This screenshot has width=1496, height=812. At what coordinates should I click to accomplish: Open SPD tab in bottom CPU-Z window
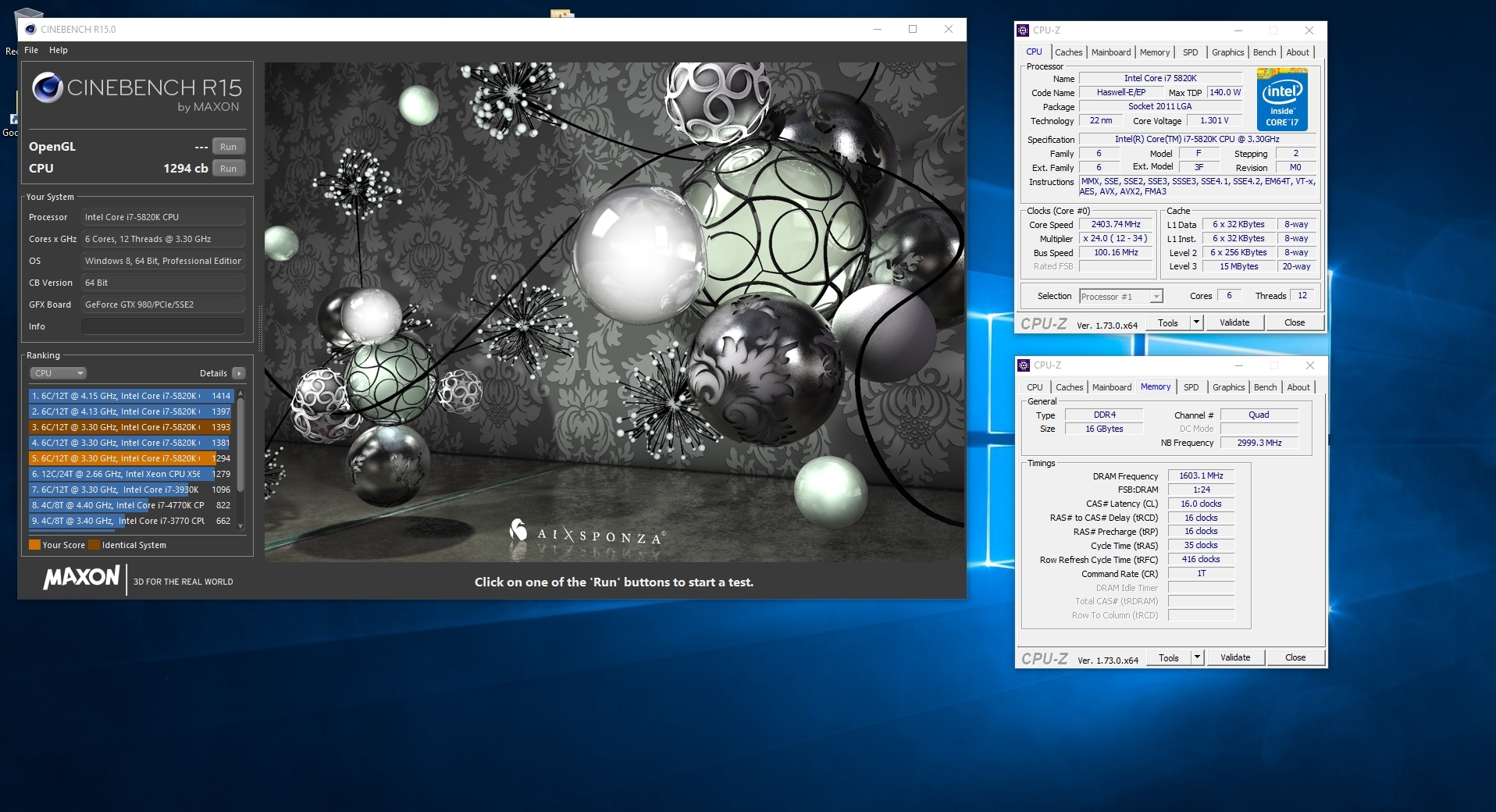1191,387
